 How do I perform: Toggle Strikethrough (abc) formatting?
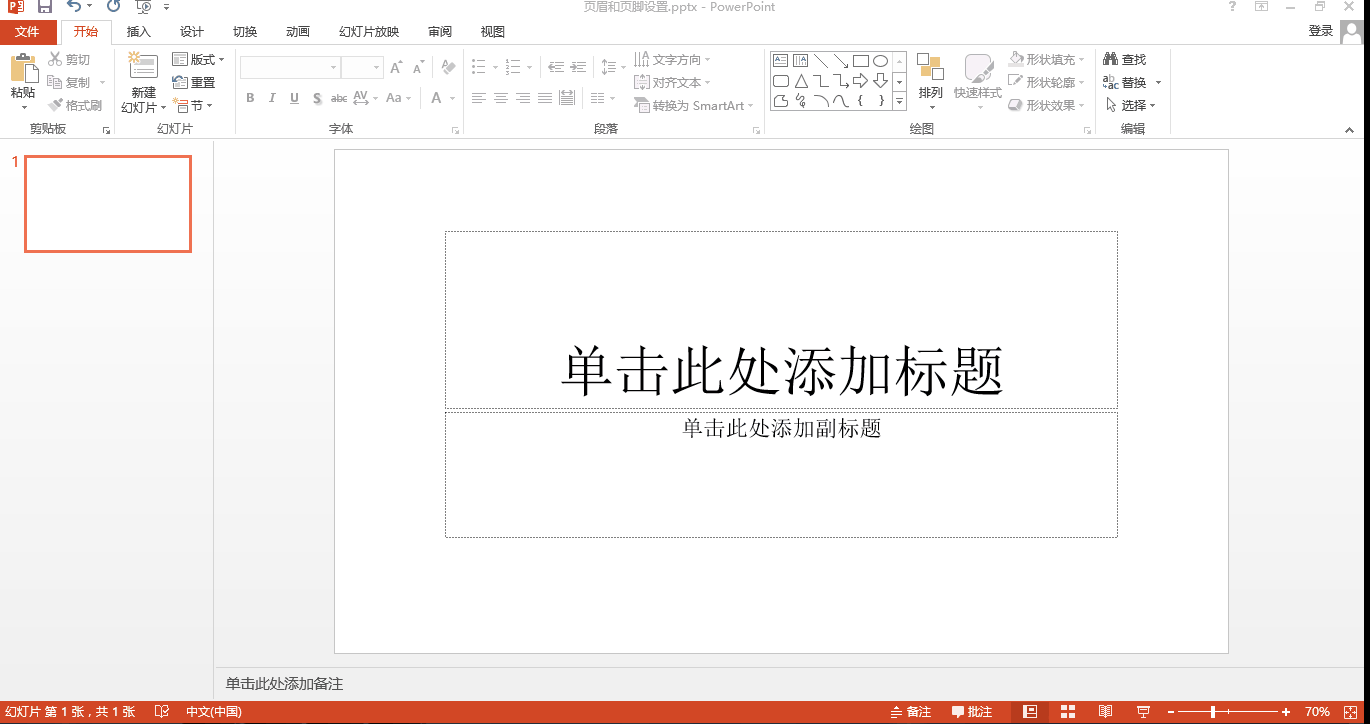point(339,98)
